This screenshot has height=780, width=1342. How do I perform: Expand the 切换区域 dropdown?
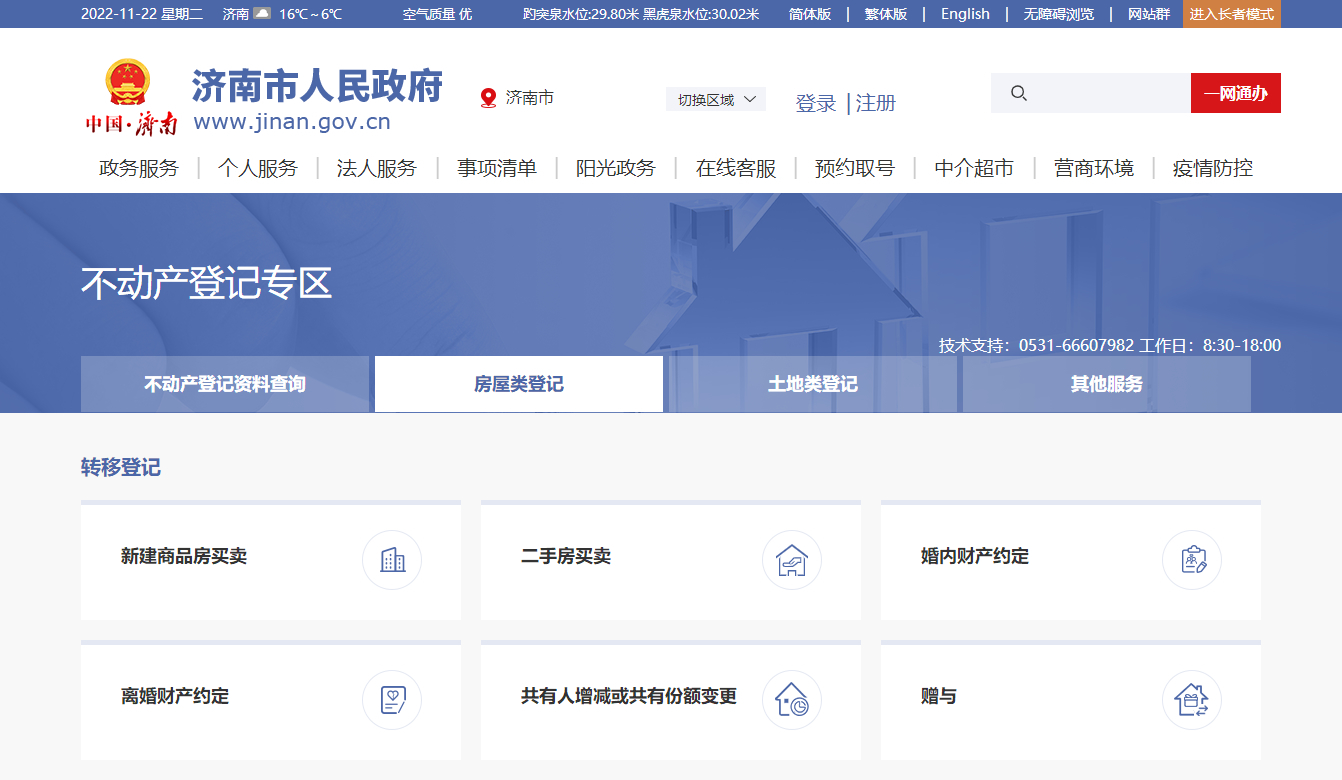tap(716, 99)
